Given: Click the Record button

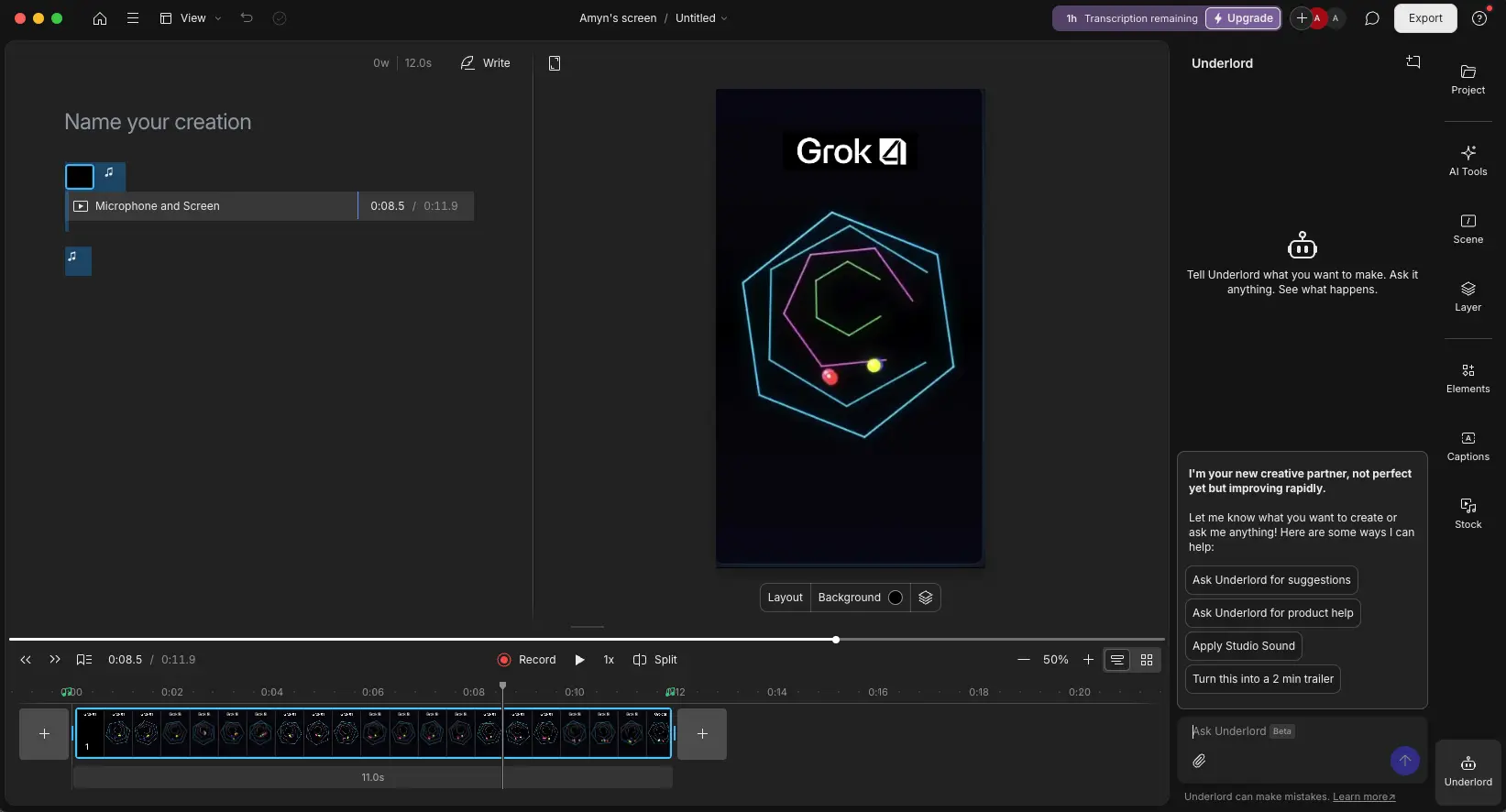Looking at the screenshot, I should [x=527, y=660].
